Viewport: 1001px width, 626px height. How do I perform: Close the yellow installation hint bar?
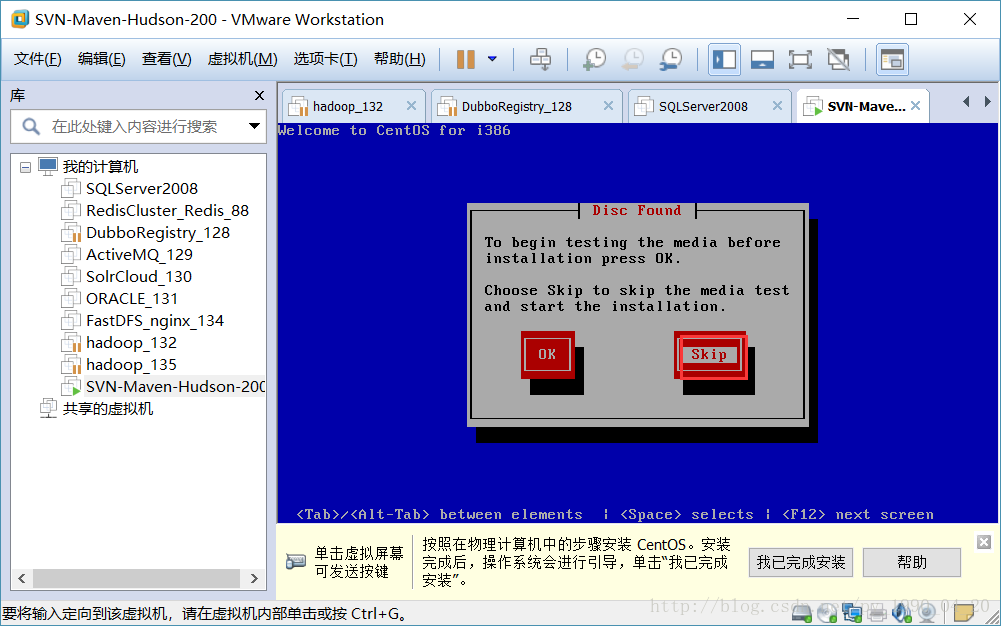(x=984, y=542)
